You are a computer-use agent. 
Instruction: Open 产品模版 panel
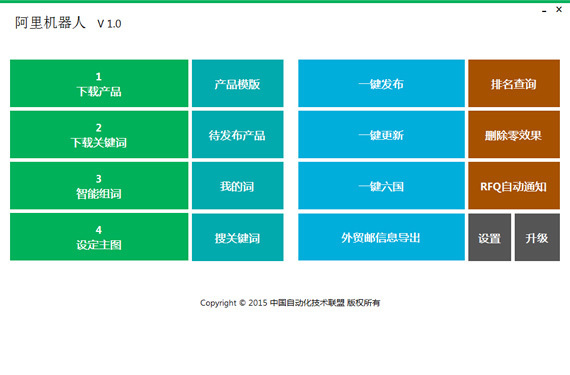tap(237, 83)
